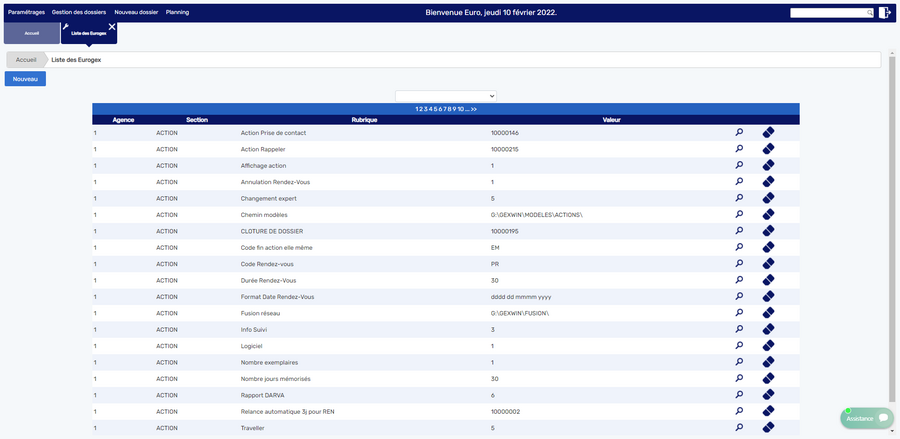
Task: Click the magnifier for Action Prise de contact
Action: (x=739, y=132)
